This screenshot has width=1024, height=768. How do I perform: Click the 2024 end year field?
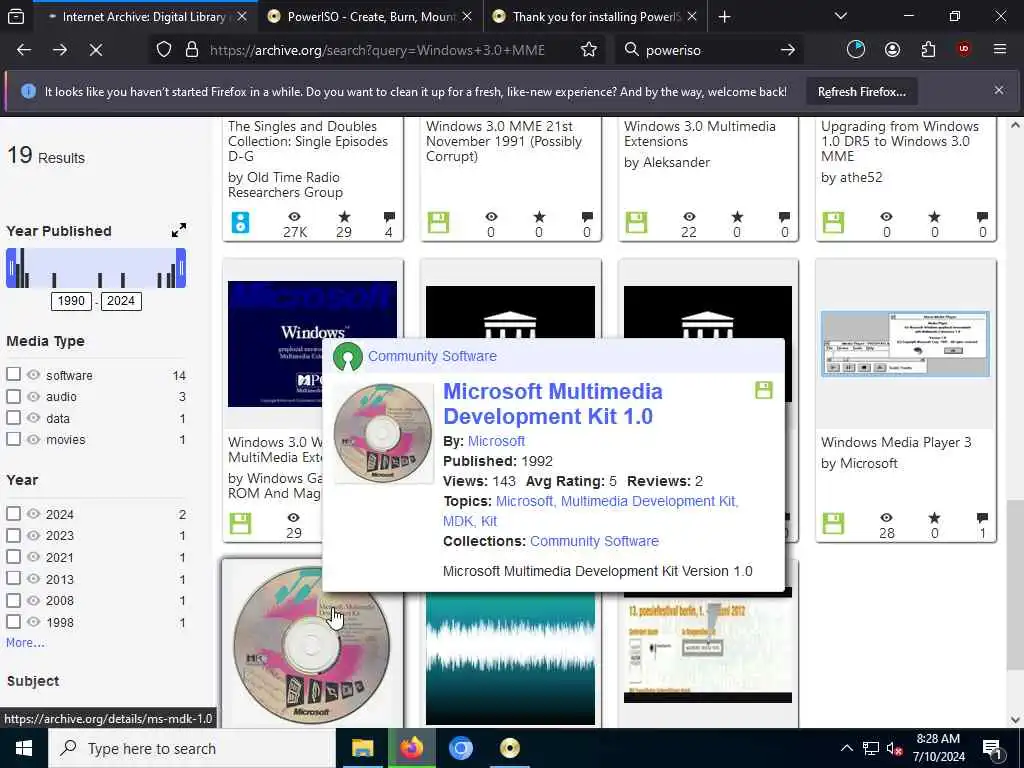(x=121, y=301)
